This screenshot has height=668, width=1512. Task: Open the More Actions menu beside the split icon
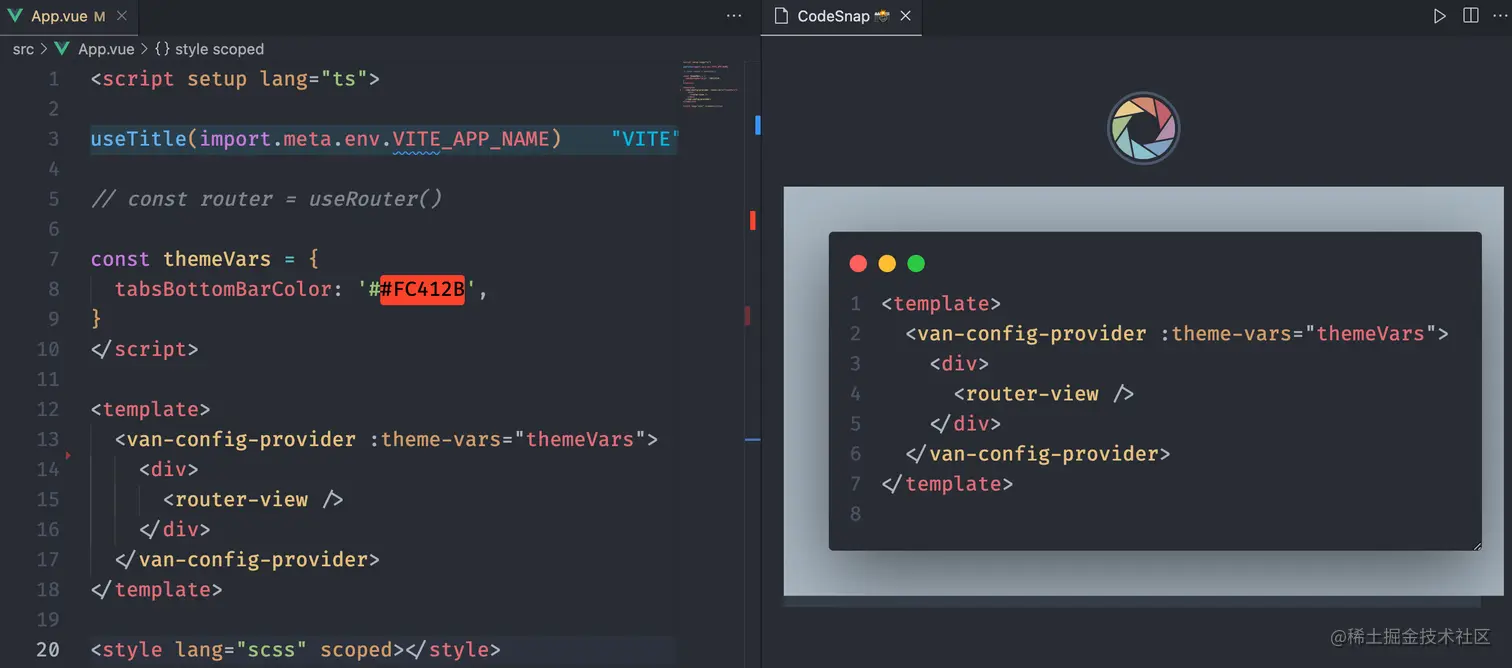click(1501, 16)
